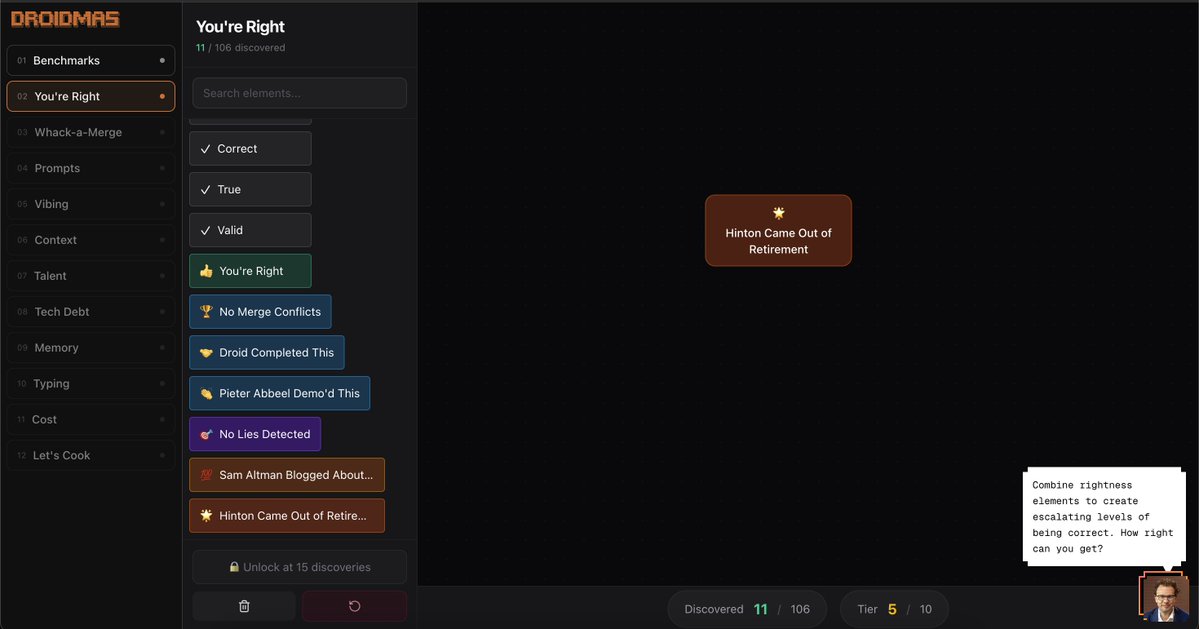Select the Sam Altman Blogged About element
The width and height of the screenshot is (1199, 629).
coord(287,475)
